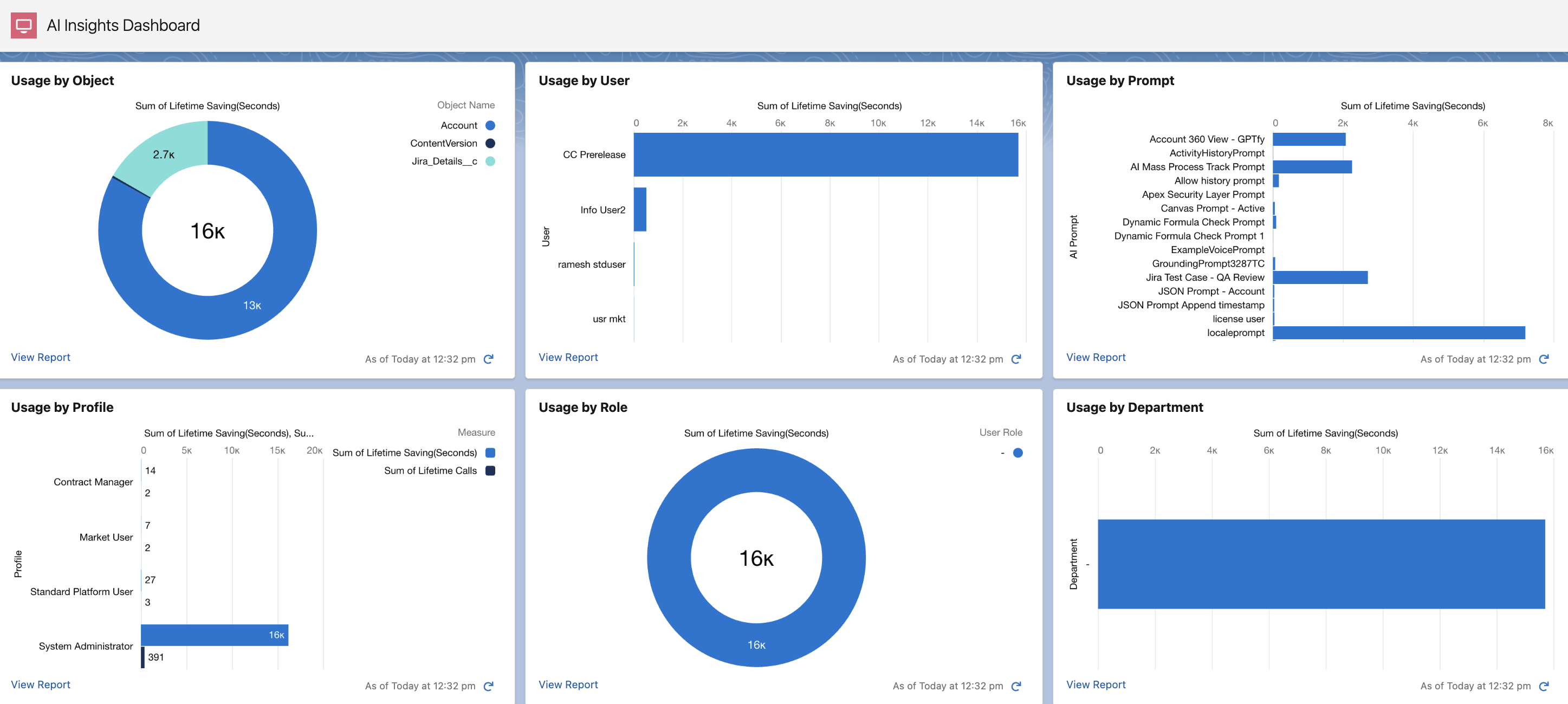Open View Report for Usage by Department
This screenshot has height=704, width=1568.
(x=1096, y=684)
